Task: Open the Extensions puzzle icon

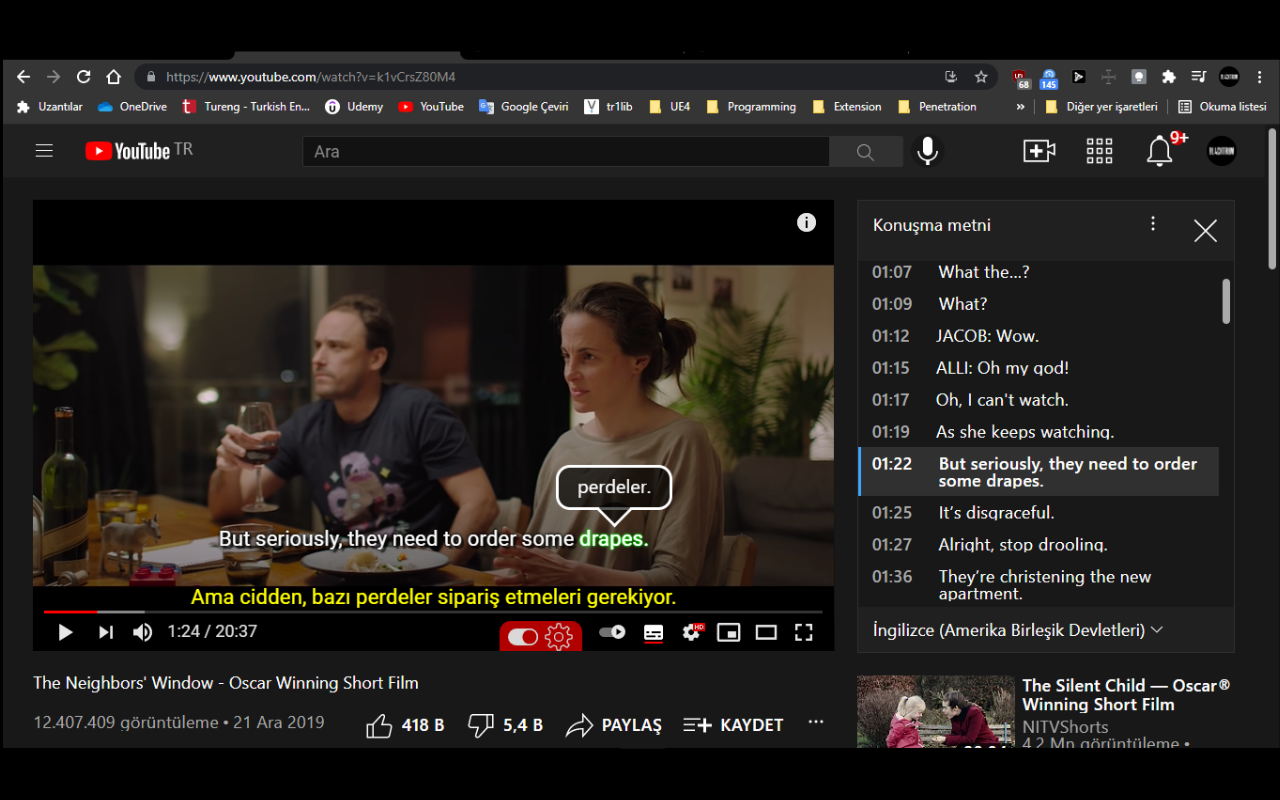Action: click(x=1168, y=77)
